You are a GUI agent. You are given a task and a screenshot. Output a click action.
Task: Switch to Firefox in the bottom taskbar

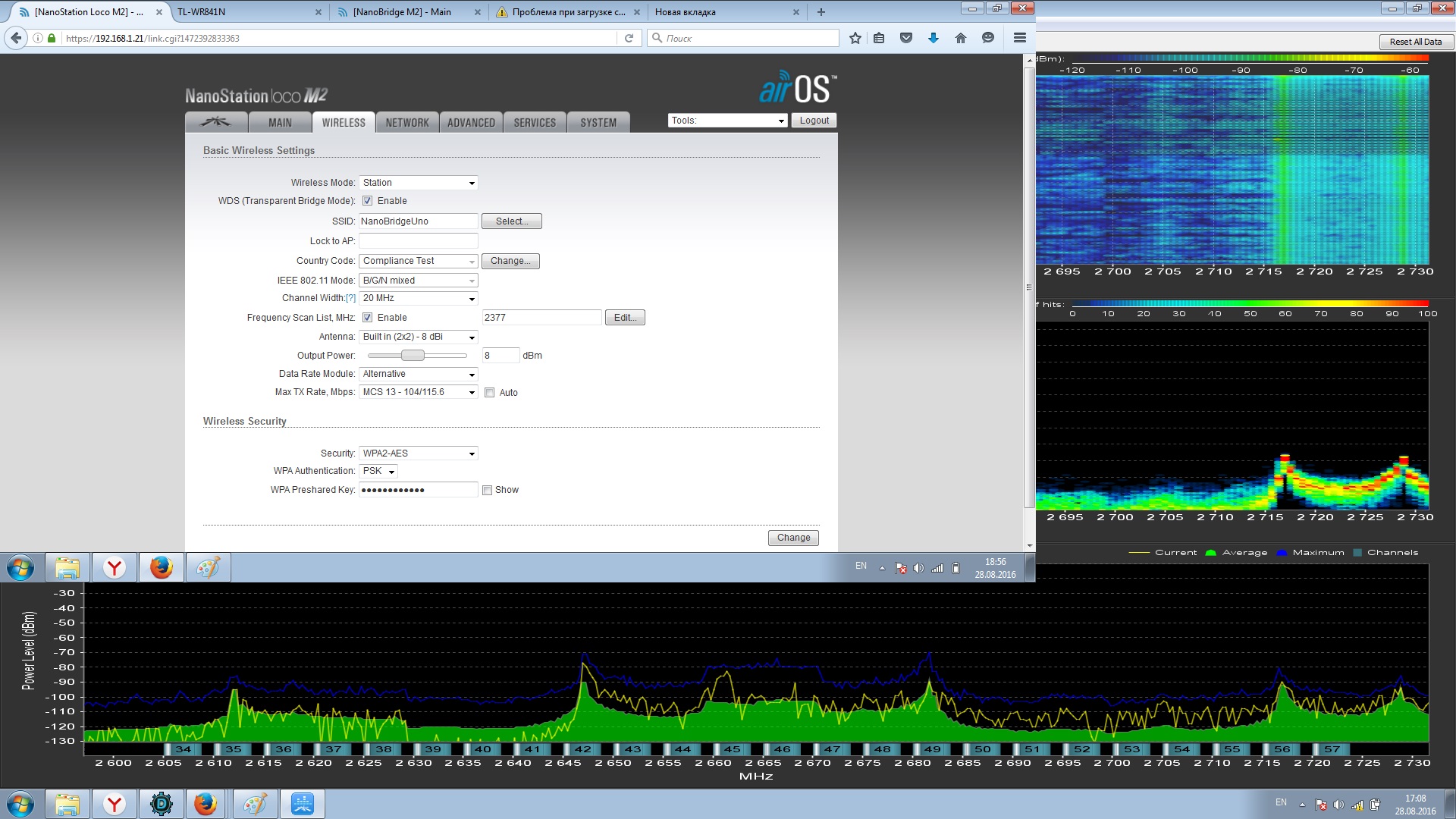pos(206,804)
